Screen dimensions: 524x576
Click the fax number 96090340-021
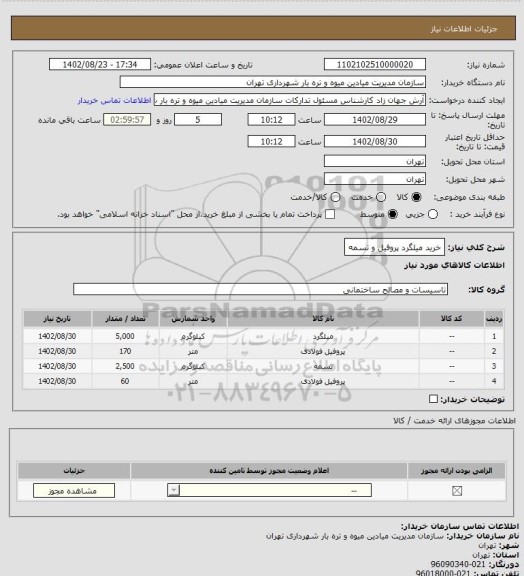(x=458, y=564)
